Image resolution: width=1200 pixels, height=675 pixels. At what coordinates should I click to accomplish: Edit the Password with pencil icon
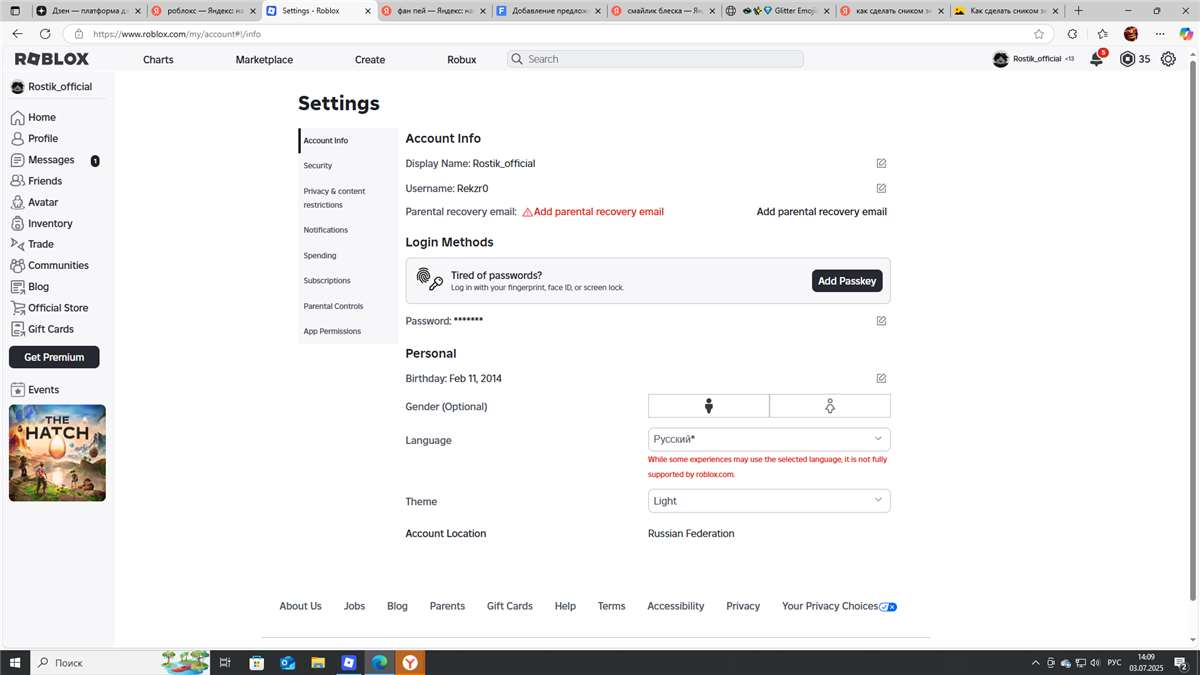pyautogui.click(x=881, y=321)
